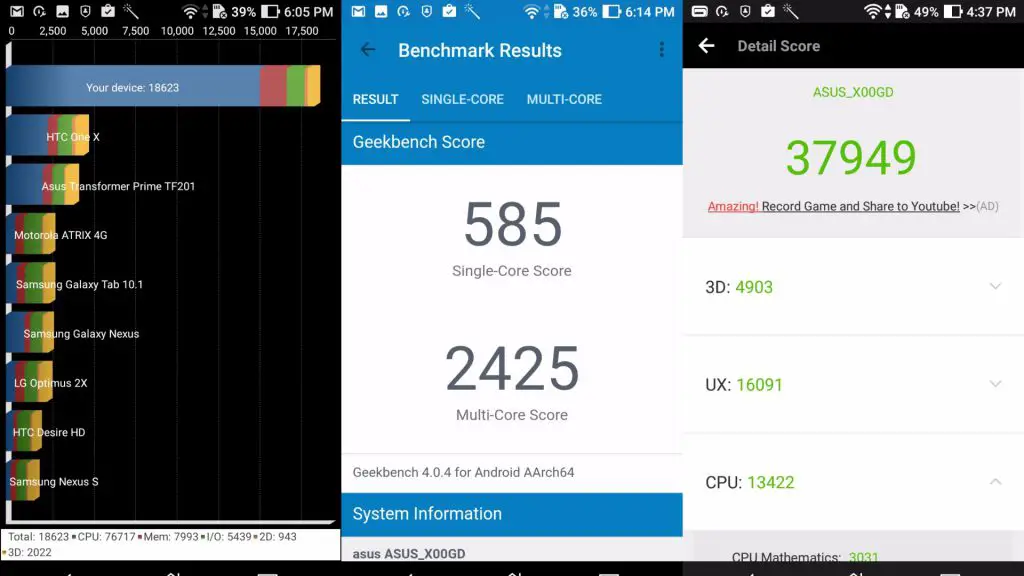Tap the picture icon in Geekbench screen status bar

click(x=381, y=12)
